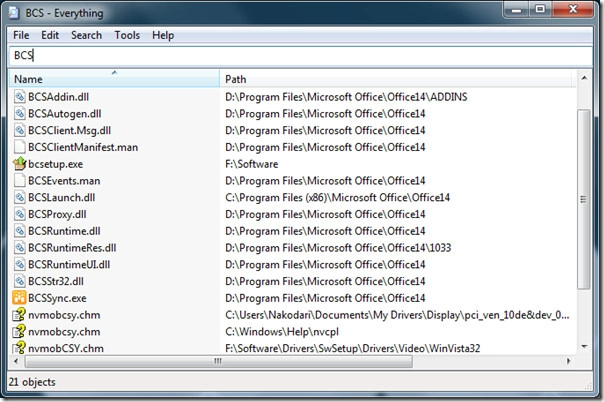Select the BCSClientManifest.man file name
This screenshot has width=604, height=402.
tap(83, 147)
